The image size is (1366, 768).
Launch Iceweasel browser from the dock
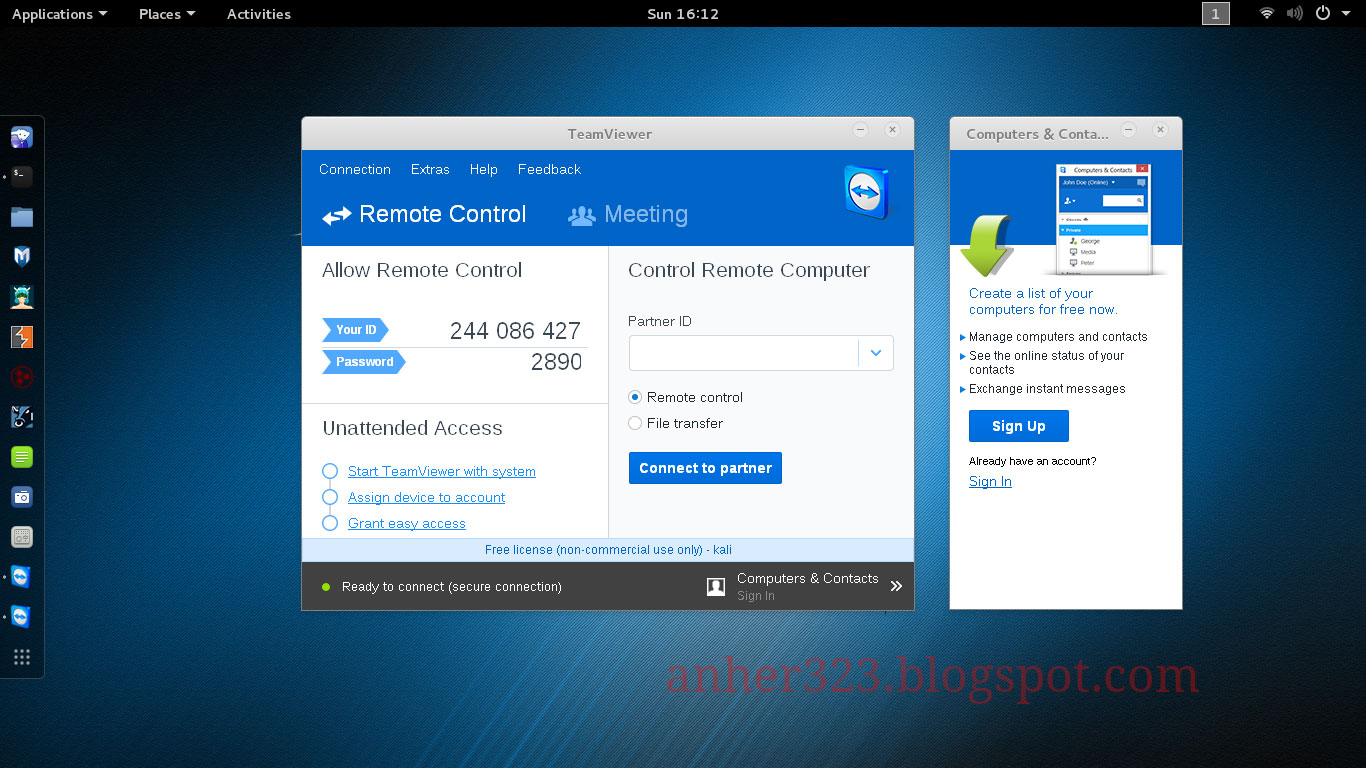22,137
